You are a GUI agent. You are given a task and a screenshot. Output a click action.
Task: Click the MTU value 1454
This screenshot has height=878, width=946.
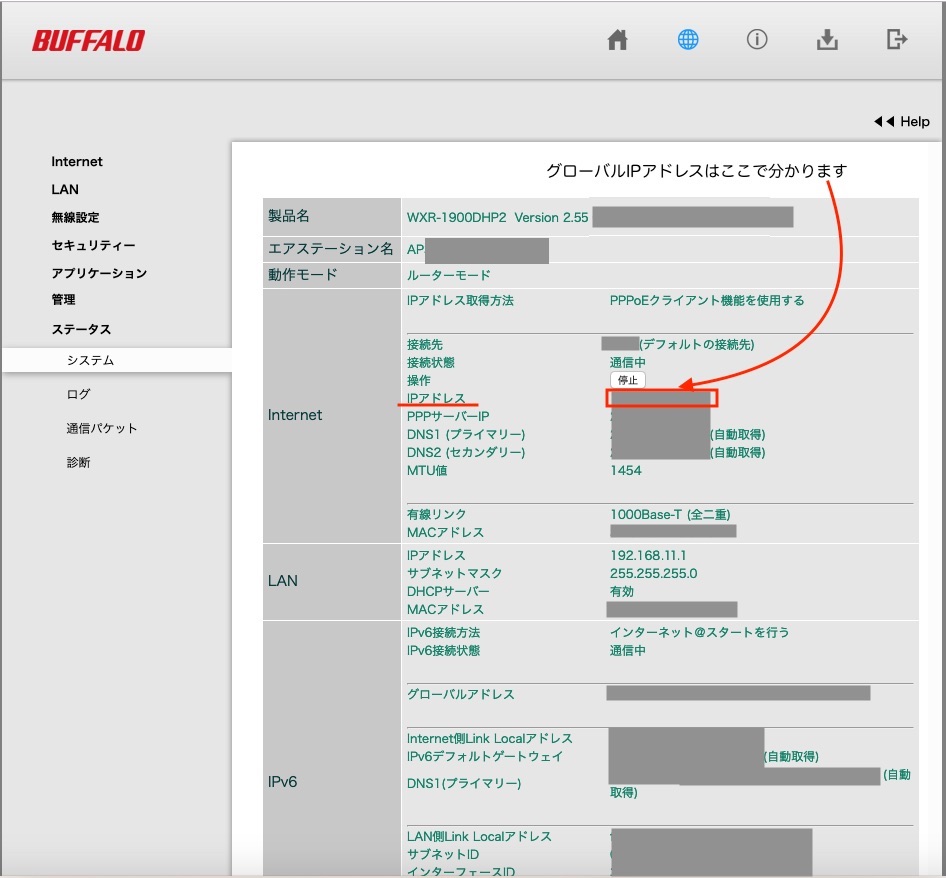(x=626, y=471)
